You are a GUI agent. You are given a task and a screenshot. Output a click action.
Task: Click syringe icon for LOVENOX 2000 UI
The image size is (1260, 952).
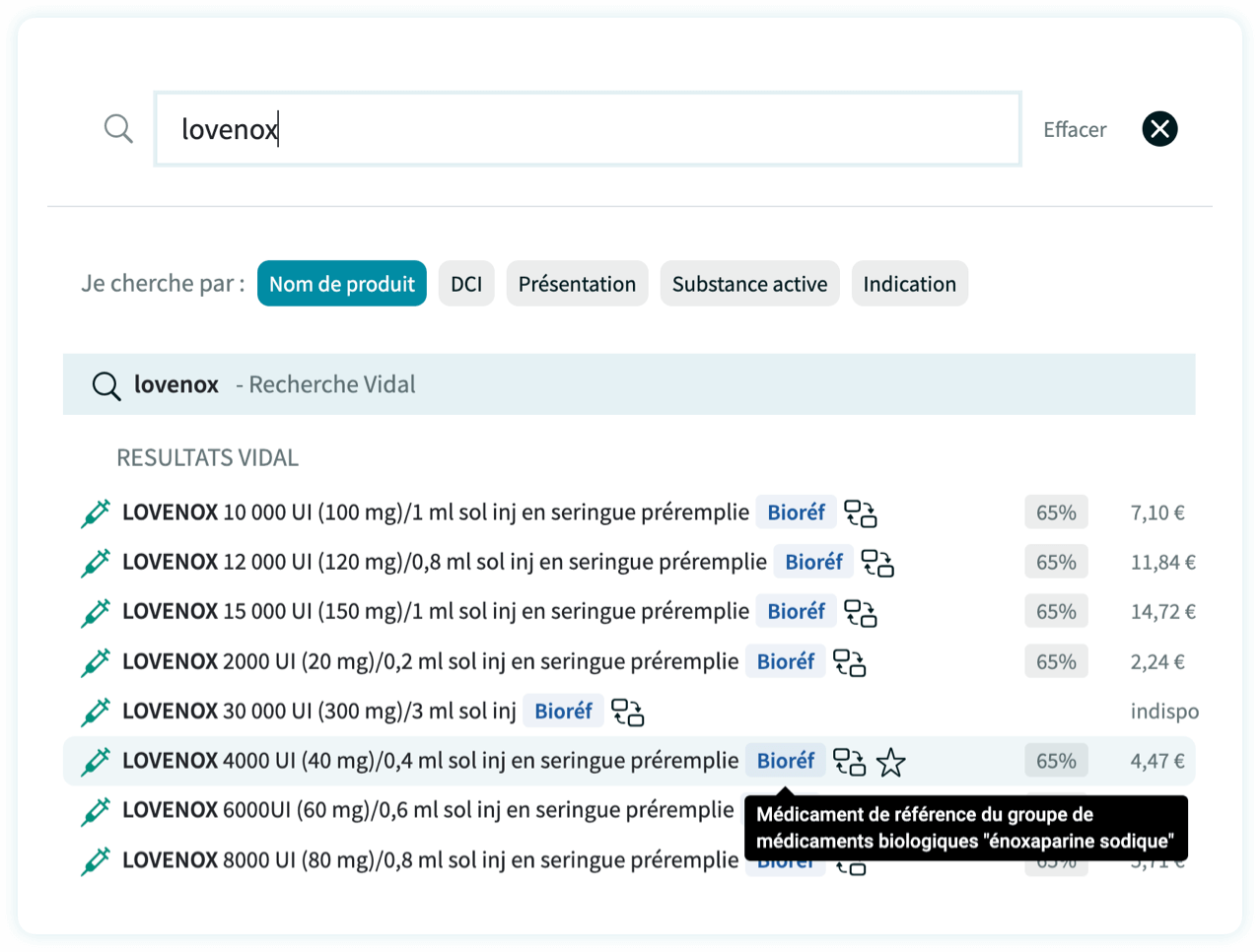95,662
